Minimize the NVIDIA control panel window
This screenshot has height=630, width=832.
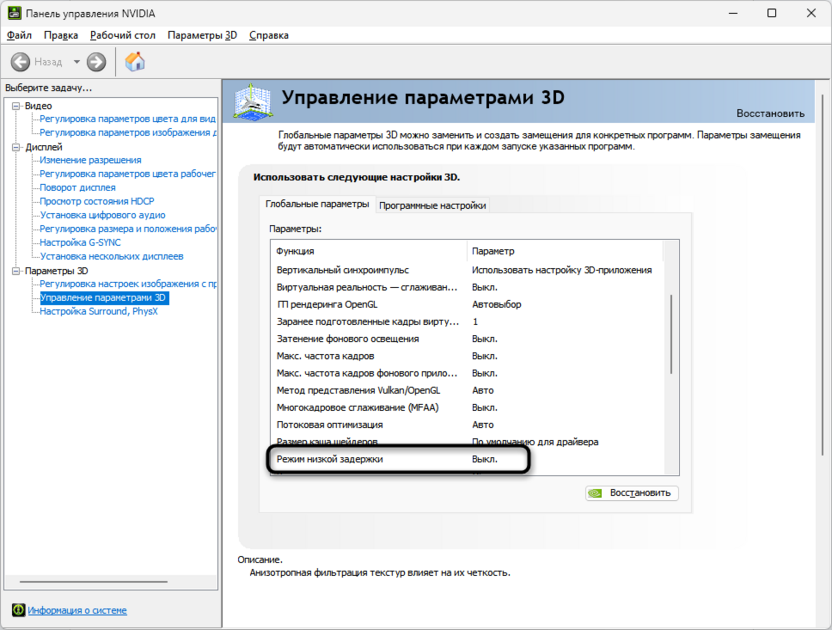733,13
